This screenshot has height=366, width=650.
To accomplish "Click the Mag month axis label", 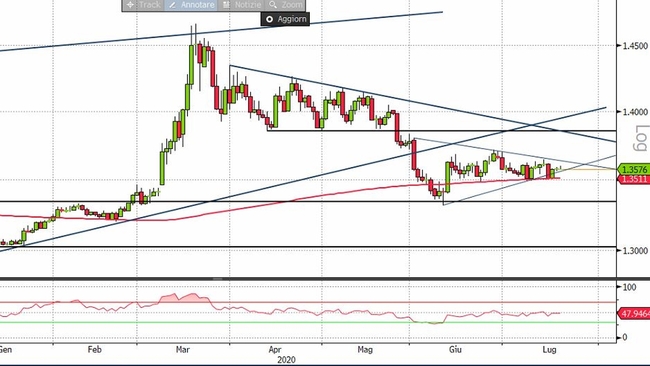I will click(x=365, y=349).
